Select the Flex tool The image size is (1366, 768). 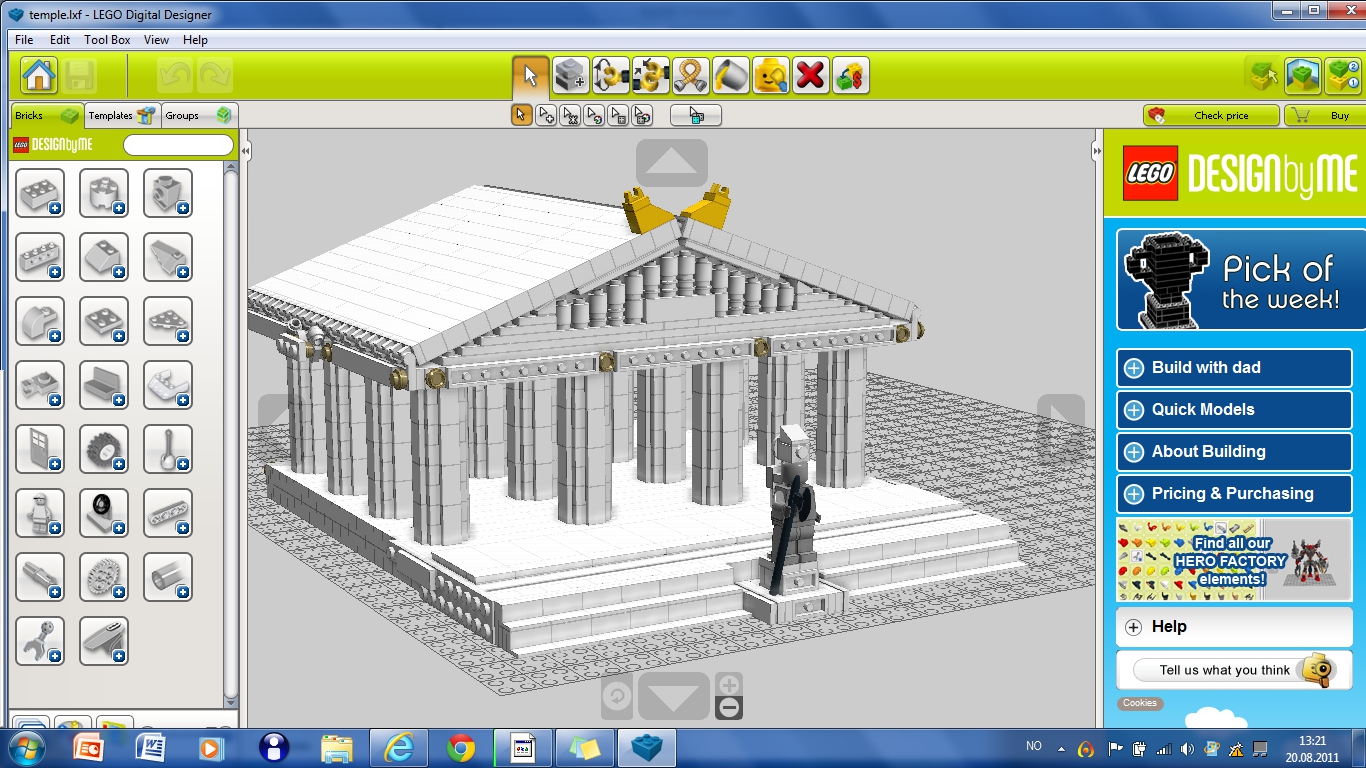(x=691, y=76)
